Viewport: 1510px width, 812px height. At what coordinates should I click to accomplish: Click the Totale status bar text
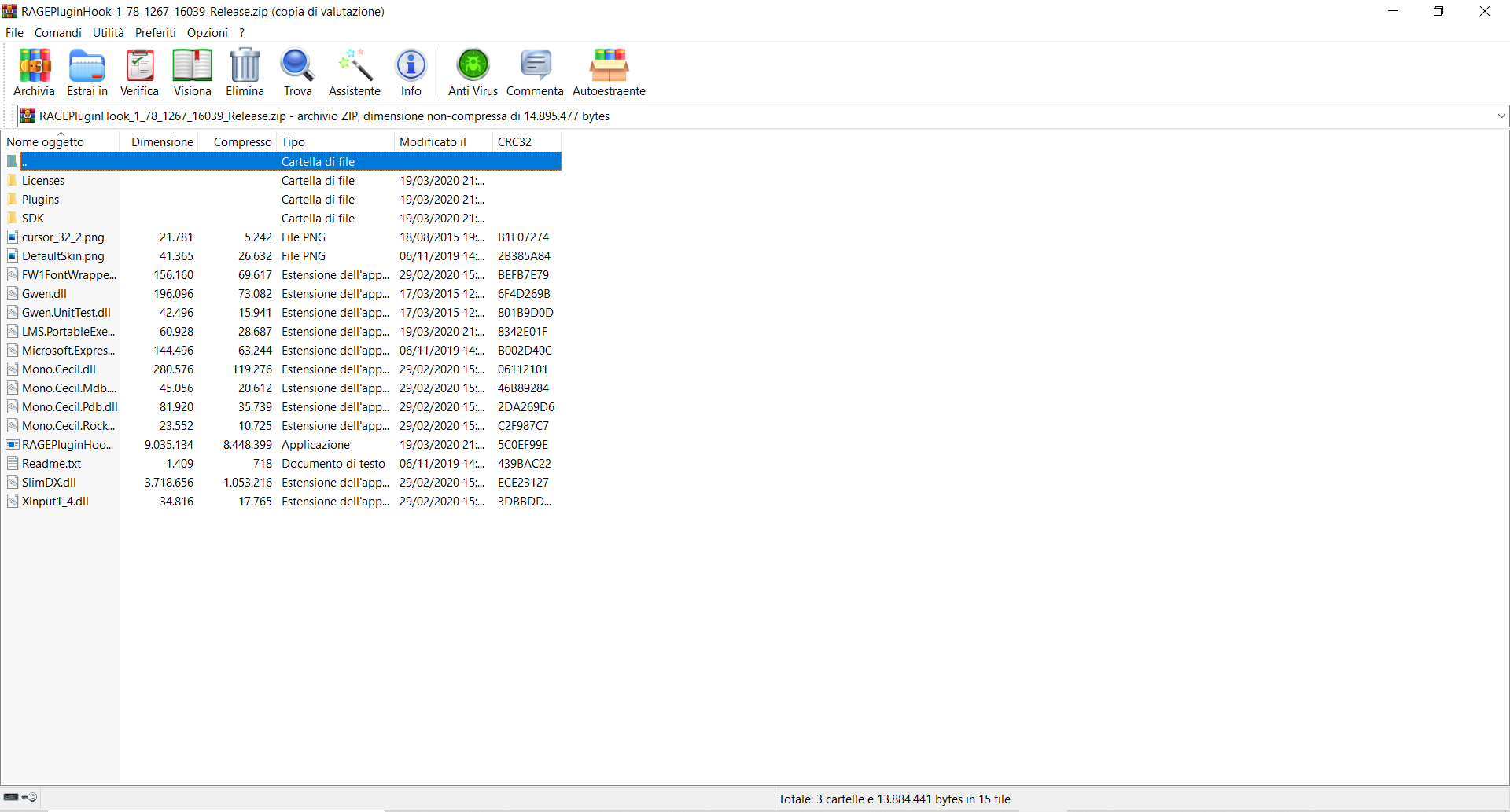(x=894, y=799)
